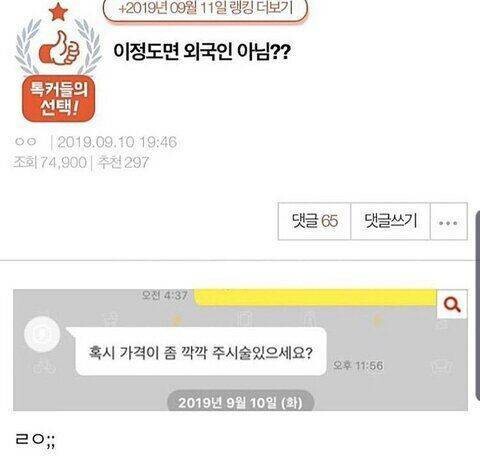Click the author name ㅇㅇ
The width and height of the screenshot is (480, 466).
pos(26,142)
